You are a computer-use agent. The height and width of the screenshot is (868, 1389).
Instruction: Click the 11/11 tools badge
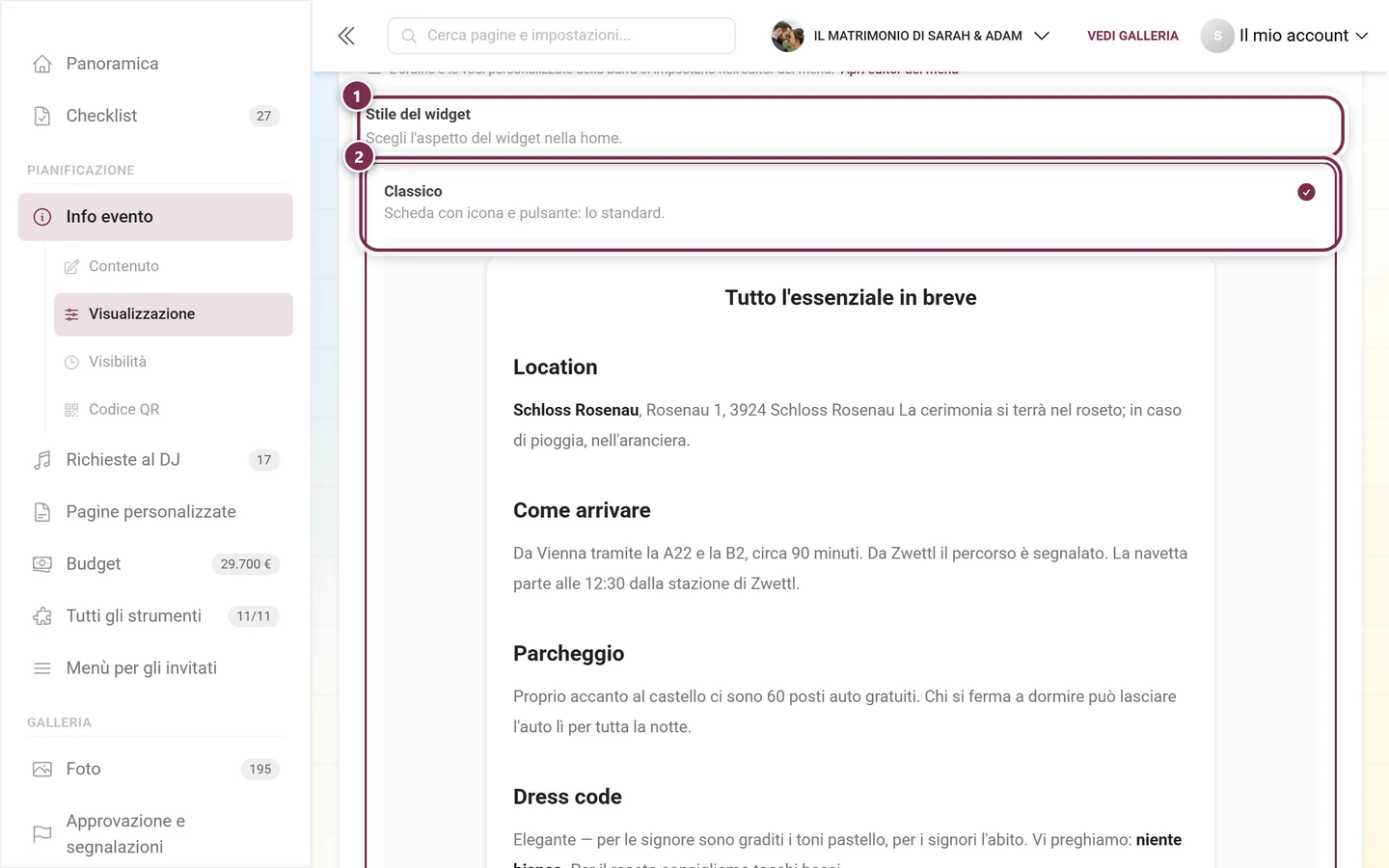click(x=254, y=616)
